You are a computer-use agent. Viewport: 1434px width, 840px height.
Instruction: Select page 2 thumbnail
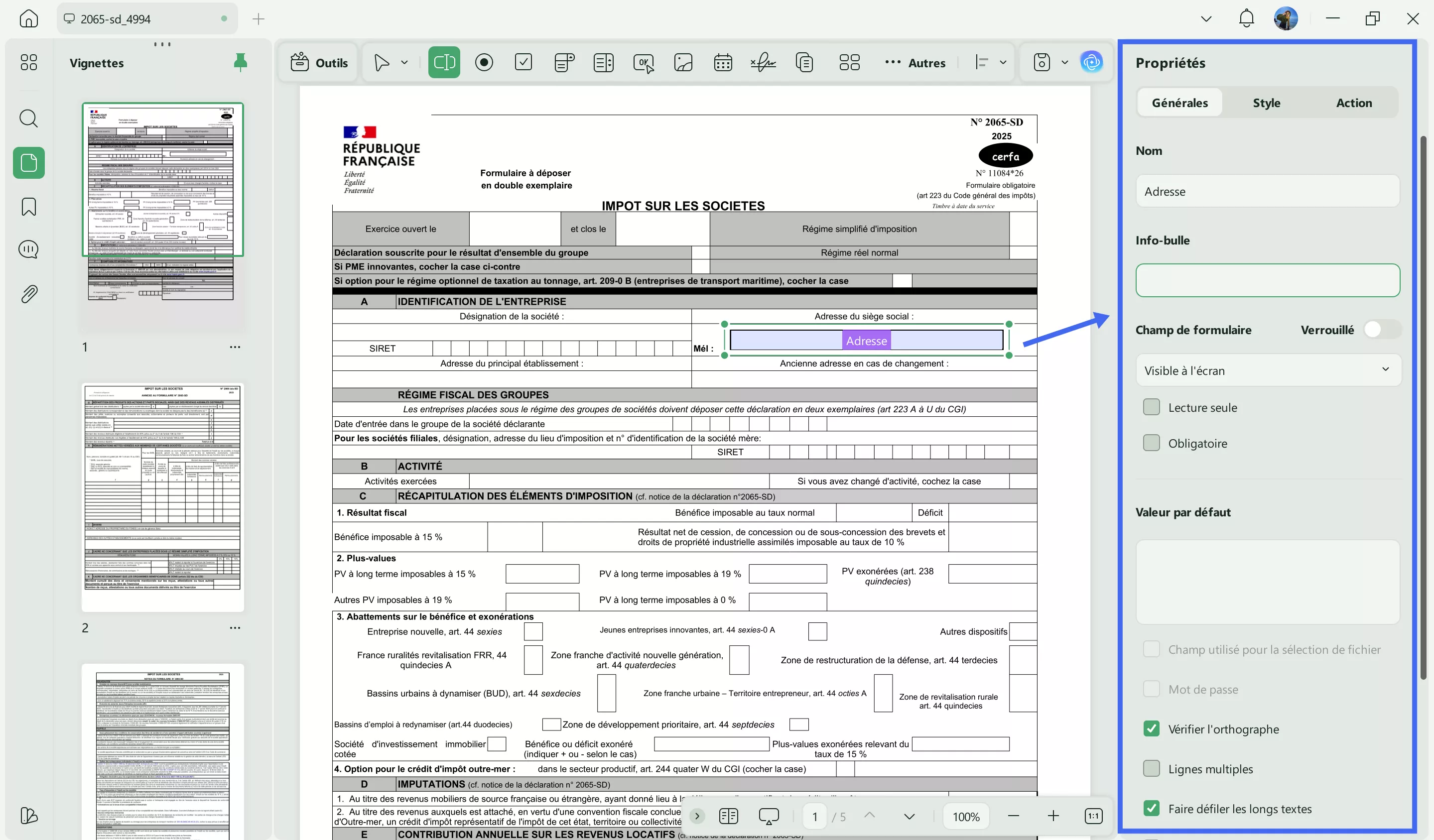tap(163, 497)
